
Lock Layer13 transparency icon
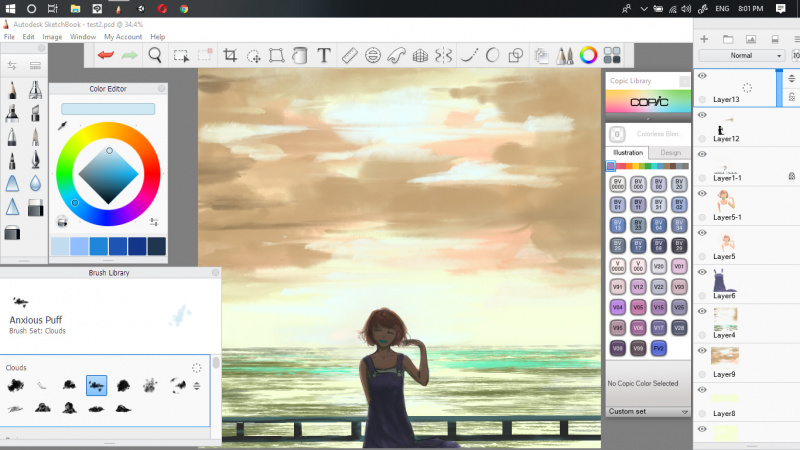[792, 97]
